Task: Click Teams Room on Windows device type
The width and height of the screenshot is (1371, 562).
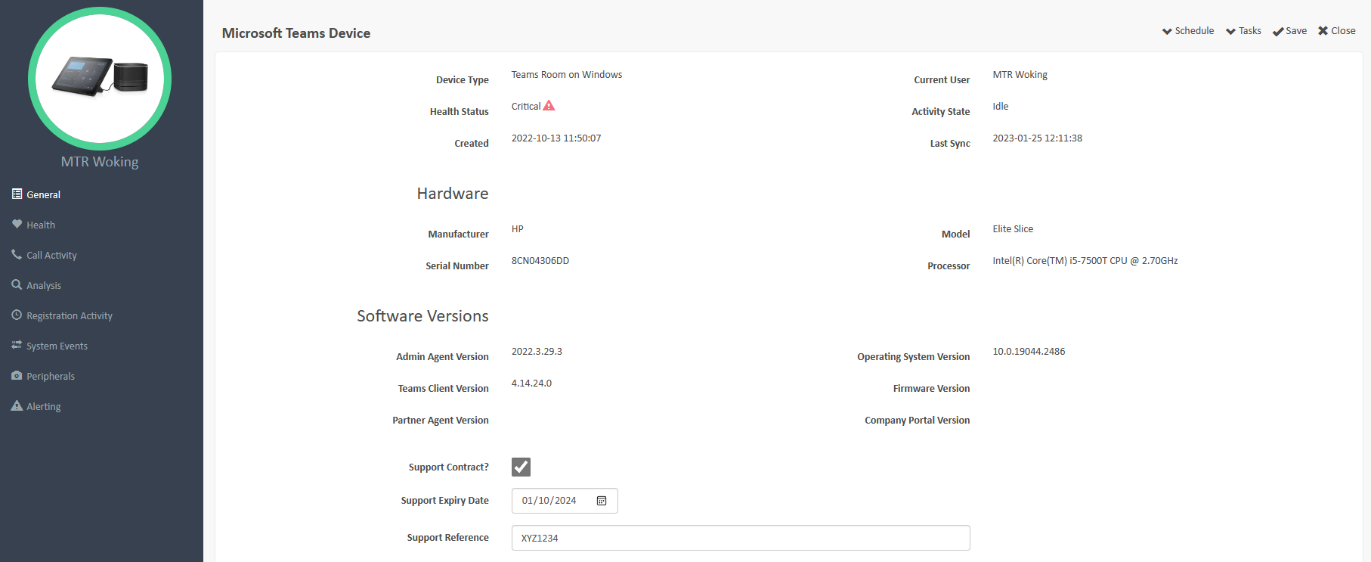Action: [x=566, y=75]
